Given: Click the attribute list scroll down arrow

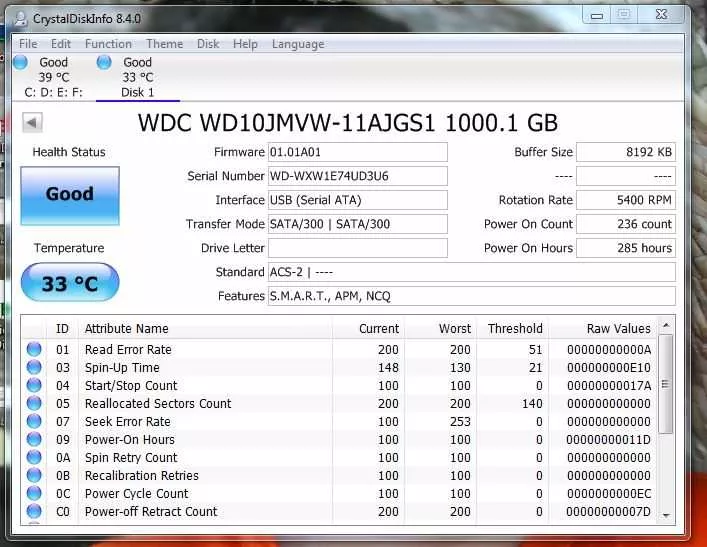Looking at the screenshot, I should coord(666,515).
